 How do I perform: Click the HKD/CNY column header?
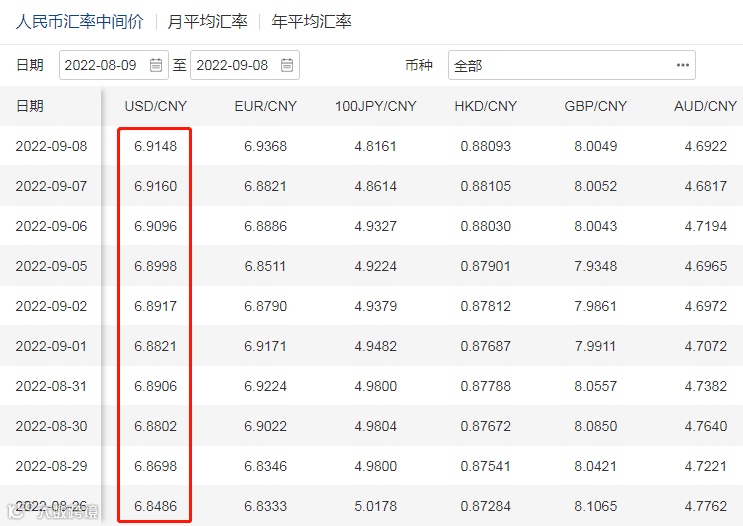[486, 106]
